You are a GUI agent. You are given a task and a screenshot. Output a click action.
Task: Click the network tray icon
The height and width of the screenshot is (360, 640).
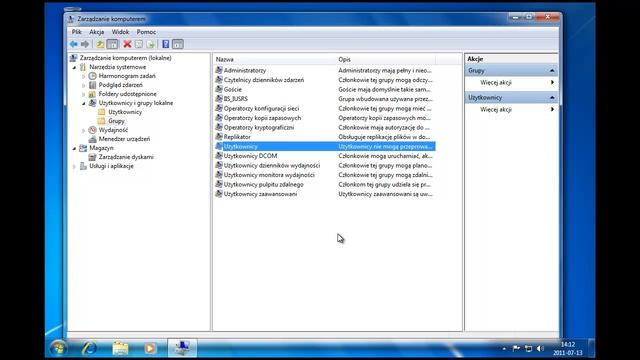coord(528,348)
